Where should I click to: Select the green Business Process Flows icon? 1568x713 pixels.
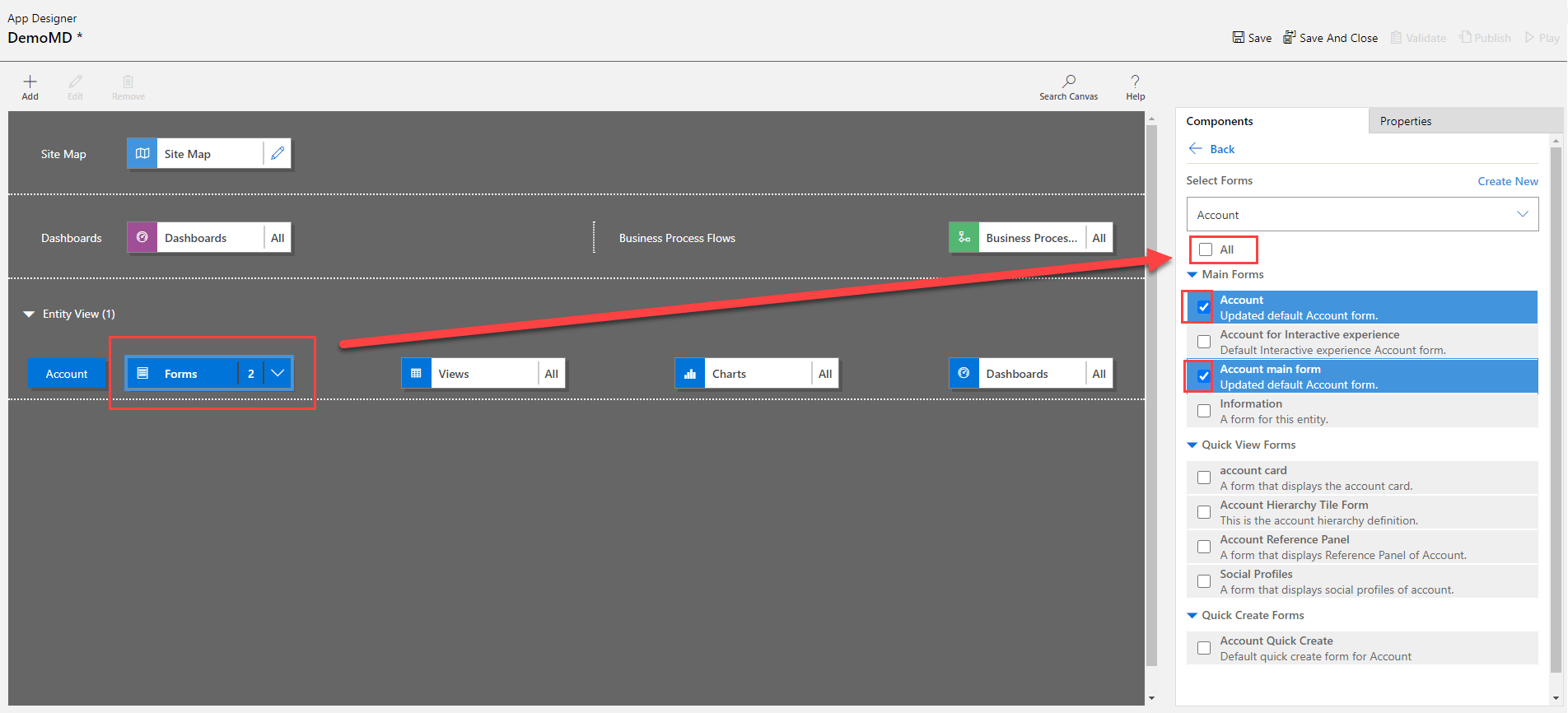[964, 237]
